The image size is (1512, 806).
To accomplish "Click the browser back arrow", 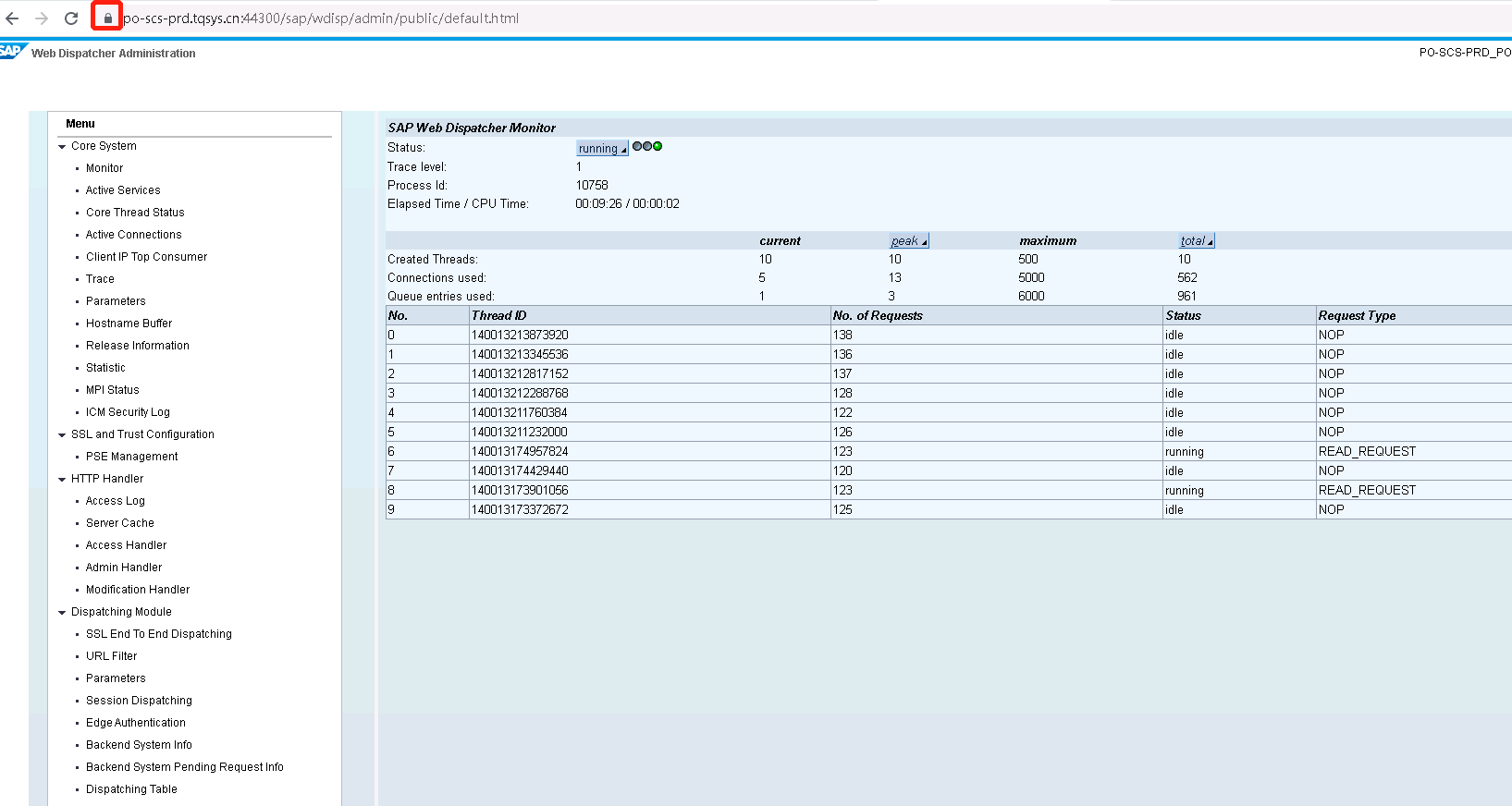I will coord(12,18).
